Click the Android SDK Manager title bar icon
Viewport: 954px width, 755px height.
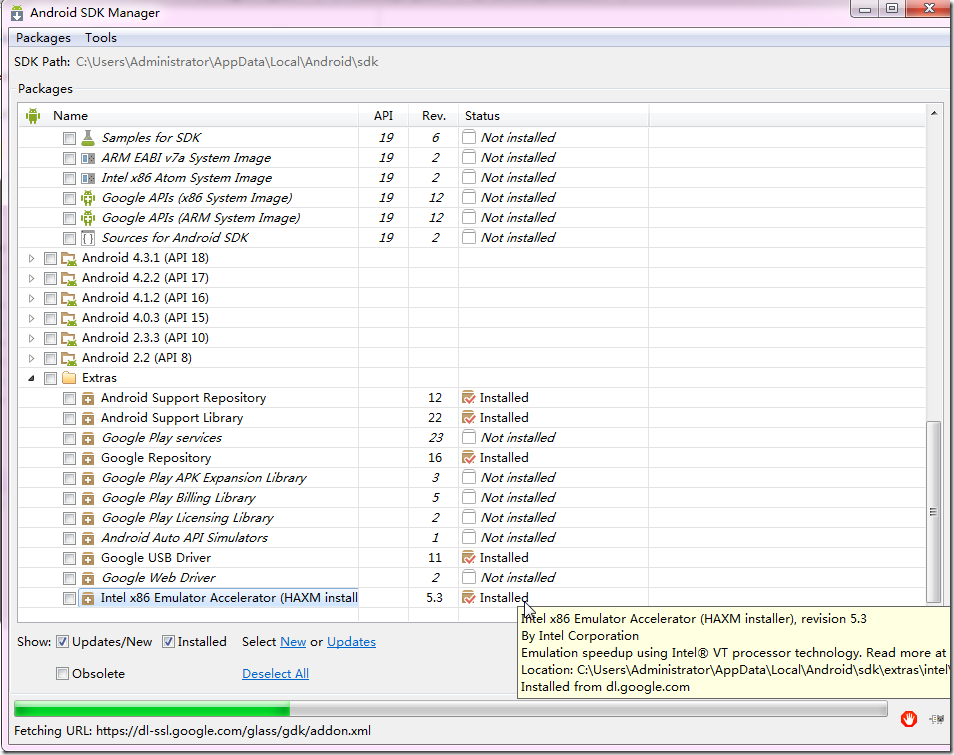[17, 13]
